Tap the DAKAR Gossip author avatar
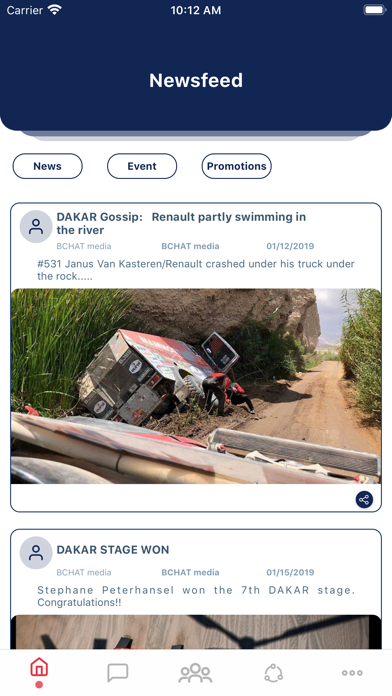Viewport: 392px width, 696px height. point(36,226)
